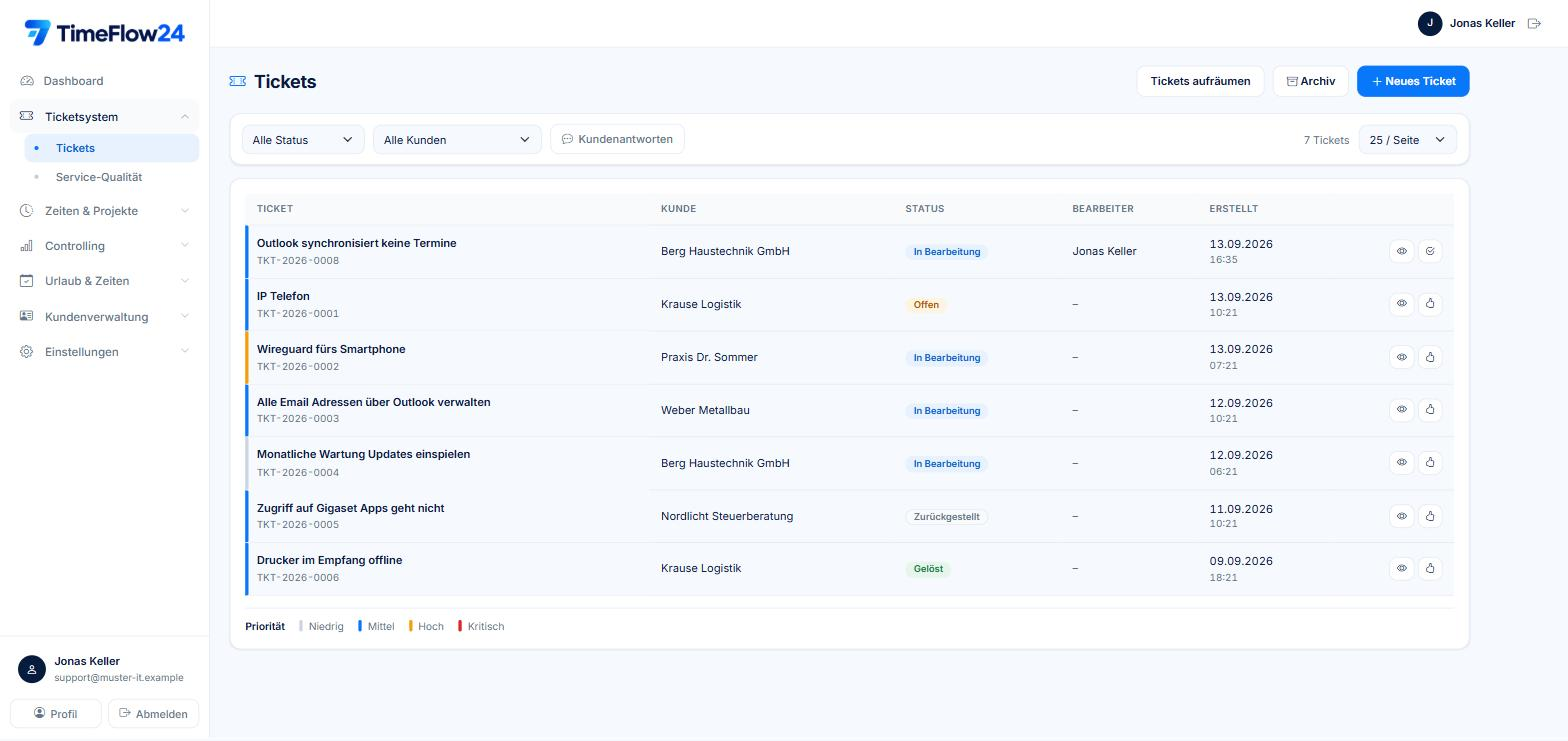Click customer Nordlicht Steuerberatung
Screen dimensions: 1568x741
[727, 516]
